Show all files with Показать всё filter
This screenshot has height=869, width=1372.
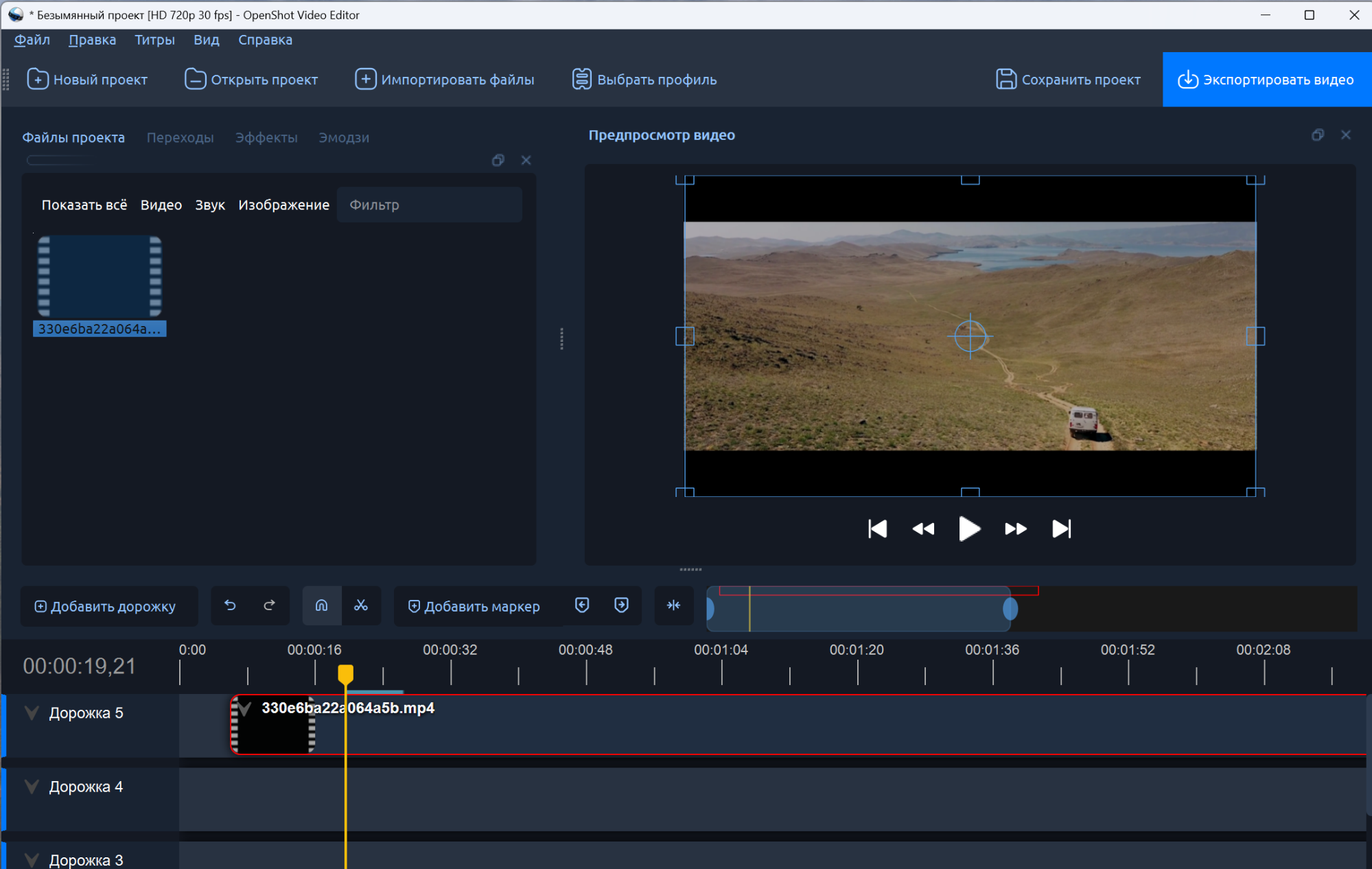pos(84,205)
